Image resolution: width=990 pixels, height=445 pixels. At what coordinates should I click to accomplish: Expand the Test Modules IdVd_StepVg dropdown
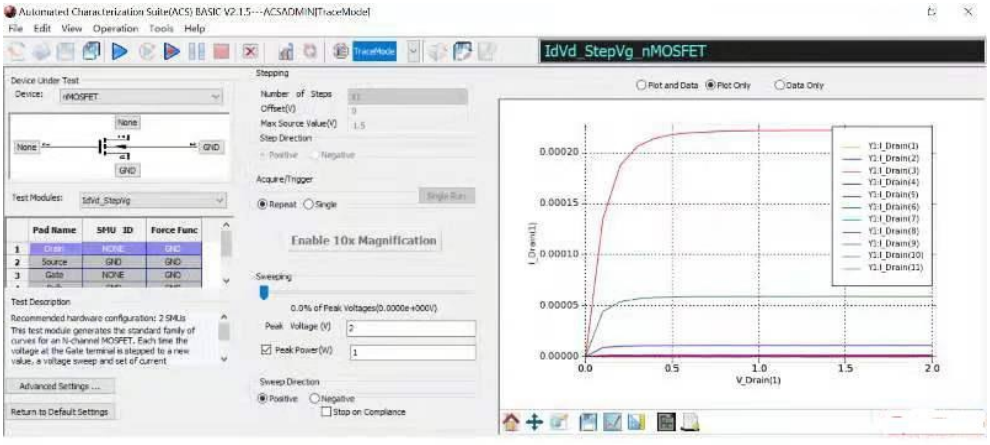[x=216, y=200]
